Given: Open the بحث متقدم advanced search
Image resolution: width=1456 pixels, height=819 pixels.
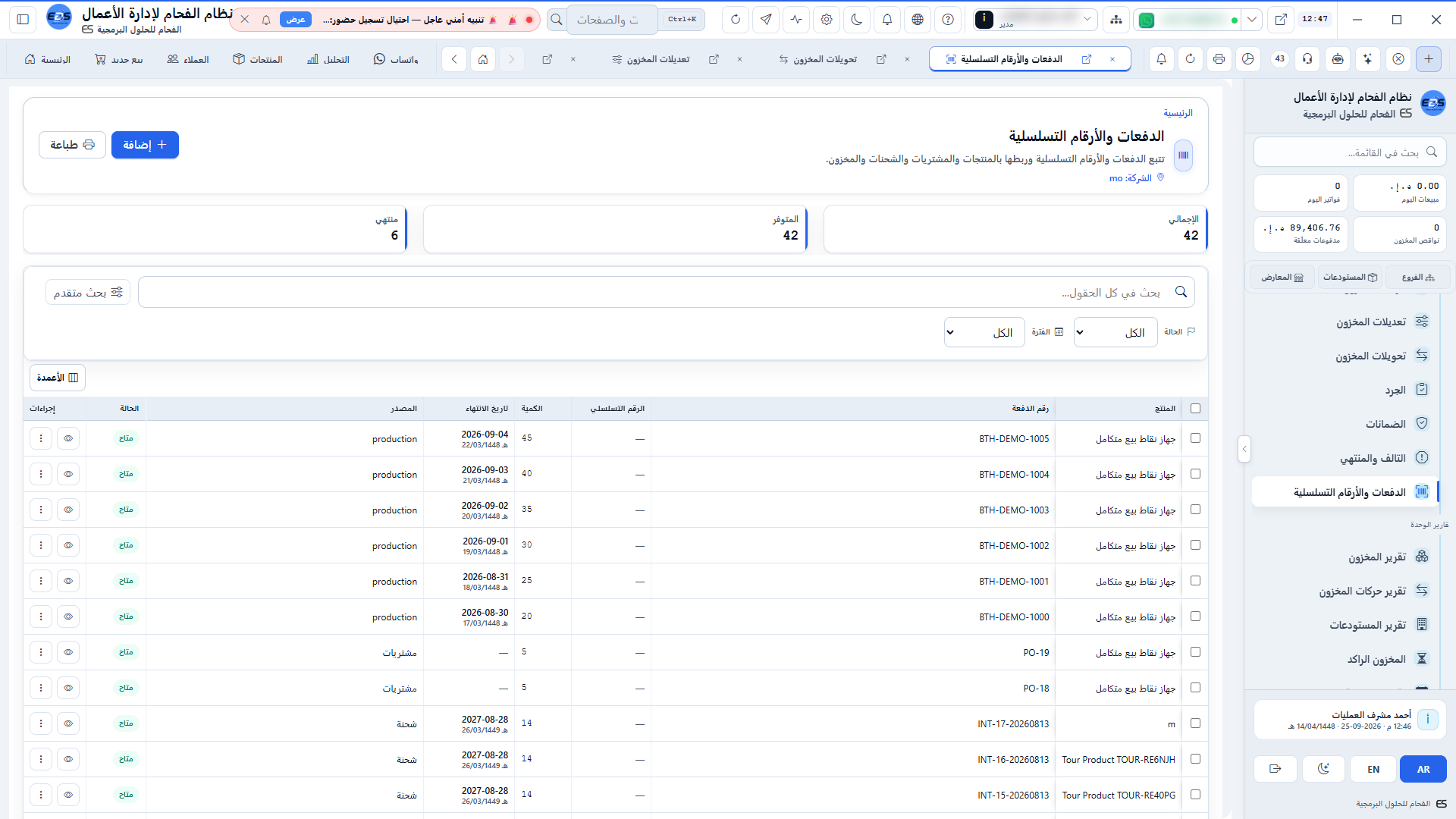Looking at the screenshot, I should (x=88, y=292).
